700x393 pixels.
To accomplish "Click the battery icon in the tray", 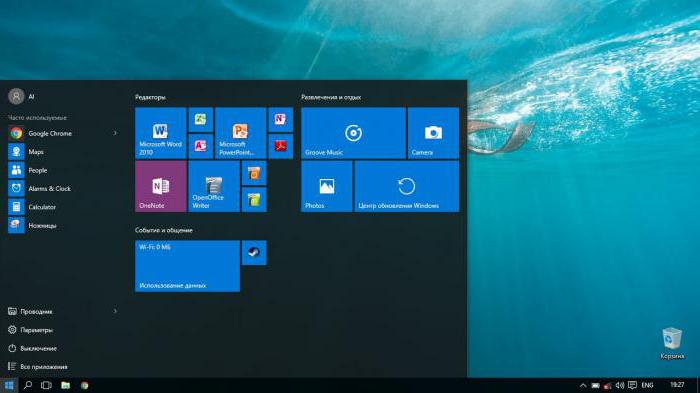I will point(596,385).
